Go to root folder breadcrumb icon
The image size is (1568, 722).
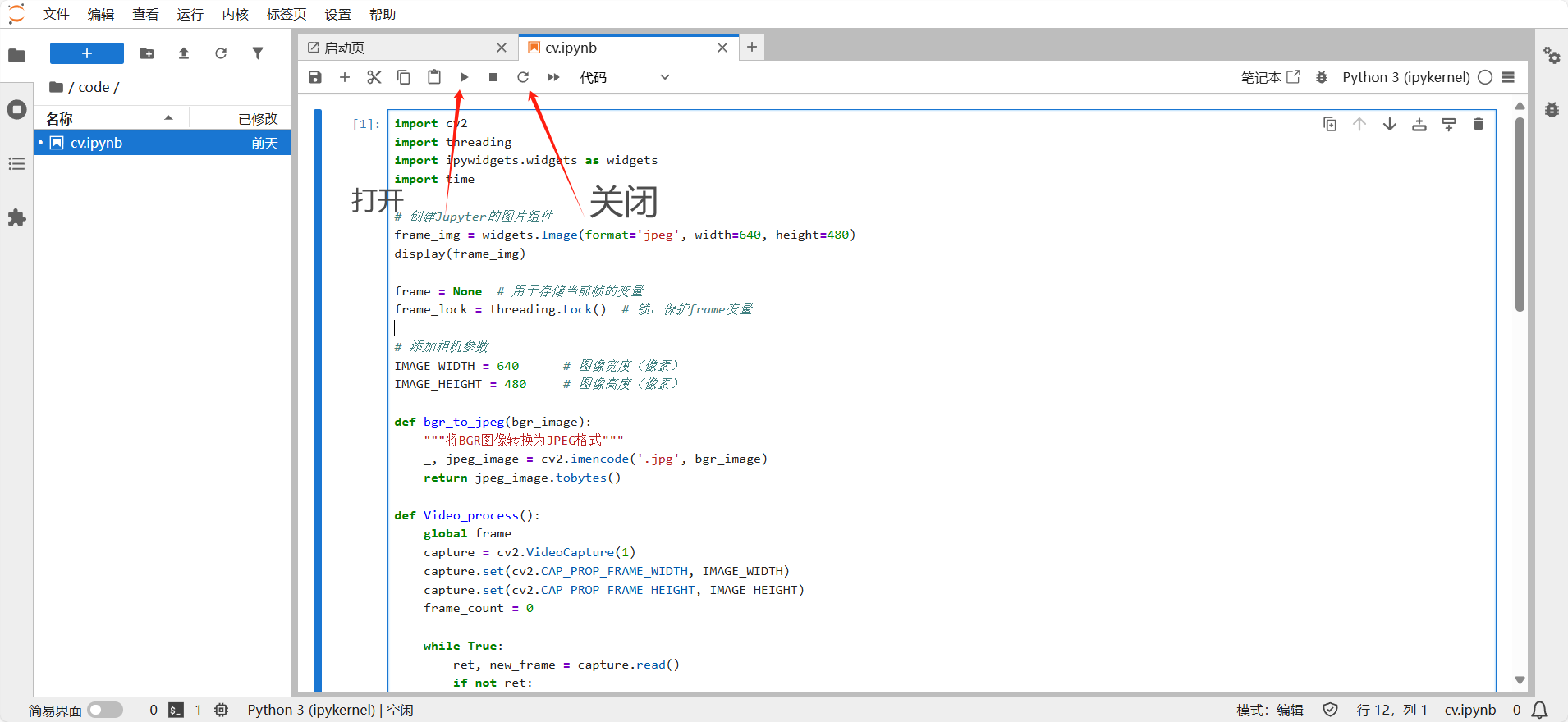56,87
